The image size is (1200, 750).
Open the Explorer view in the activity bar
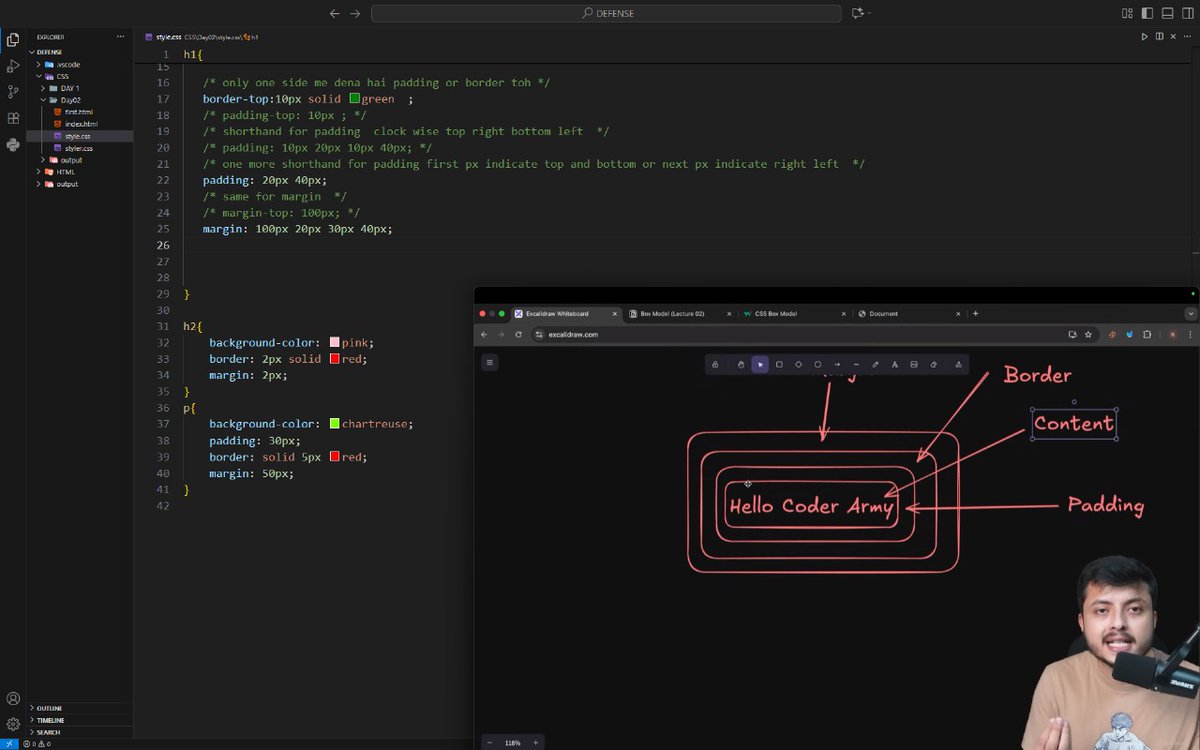coord(13,40)
